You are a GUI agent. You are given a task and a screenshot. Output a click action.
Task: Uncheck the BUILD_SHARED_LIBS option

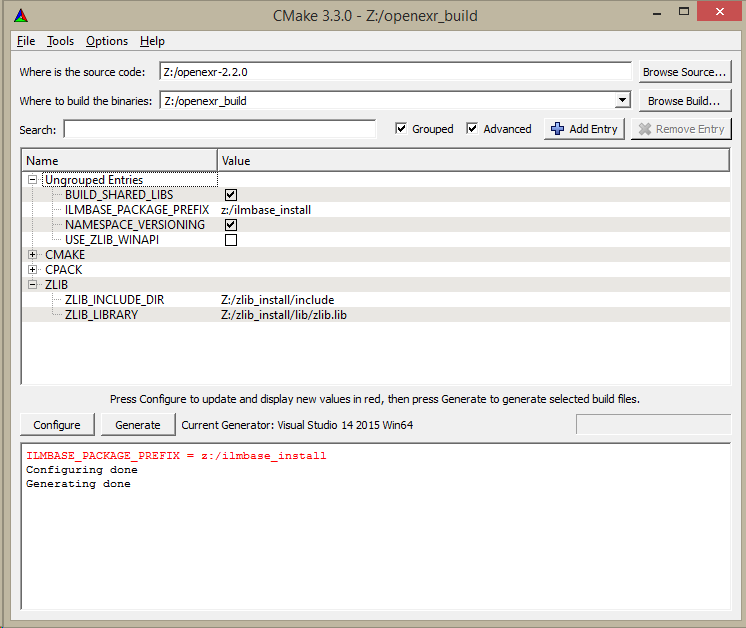coord(231,195)
